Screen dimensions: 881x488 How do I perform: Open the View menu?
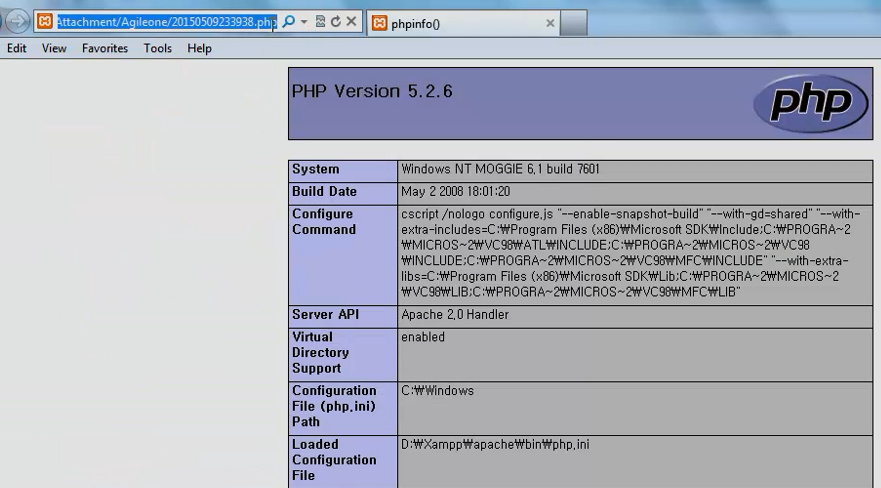point(54,48)
